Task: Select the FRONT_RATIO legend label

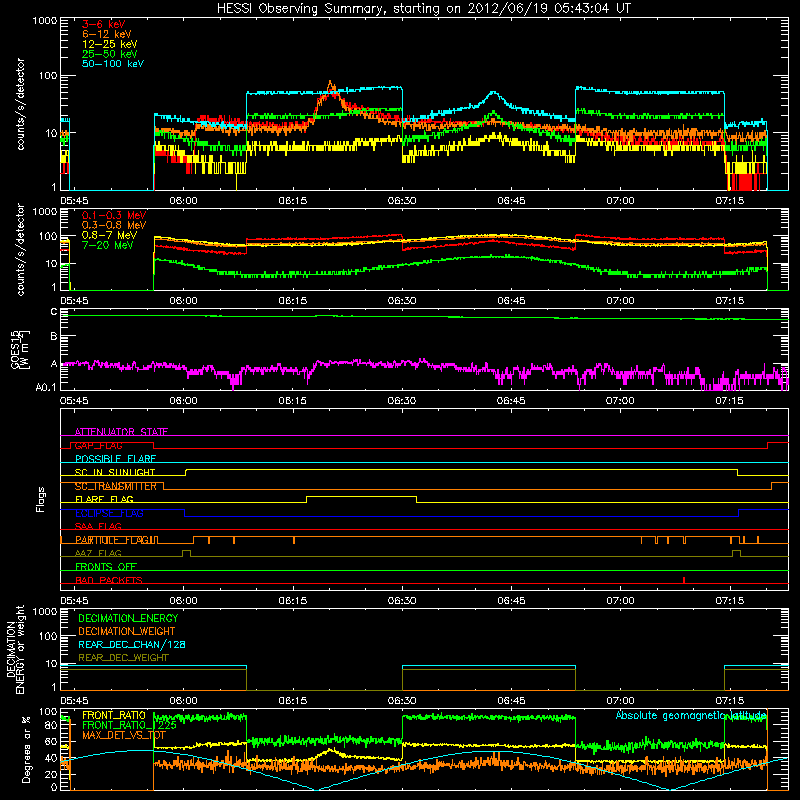Action: [x=114, y=715]
